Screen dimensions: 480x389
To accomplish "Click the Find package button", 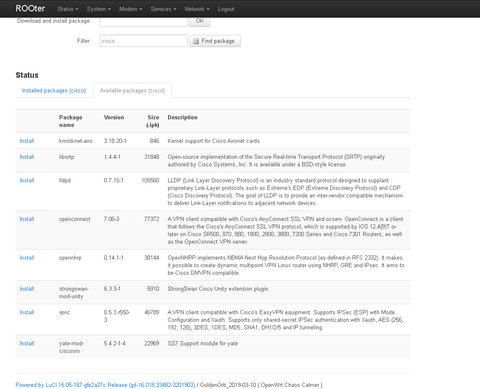I will click(x=215, y=41).
